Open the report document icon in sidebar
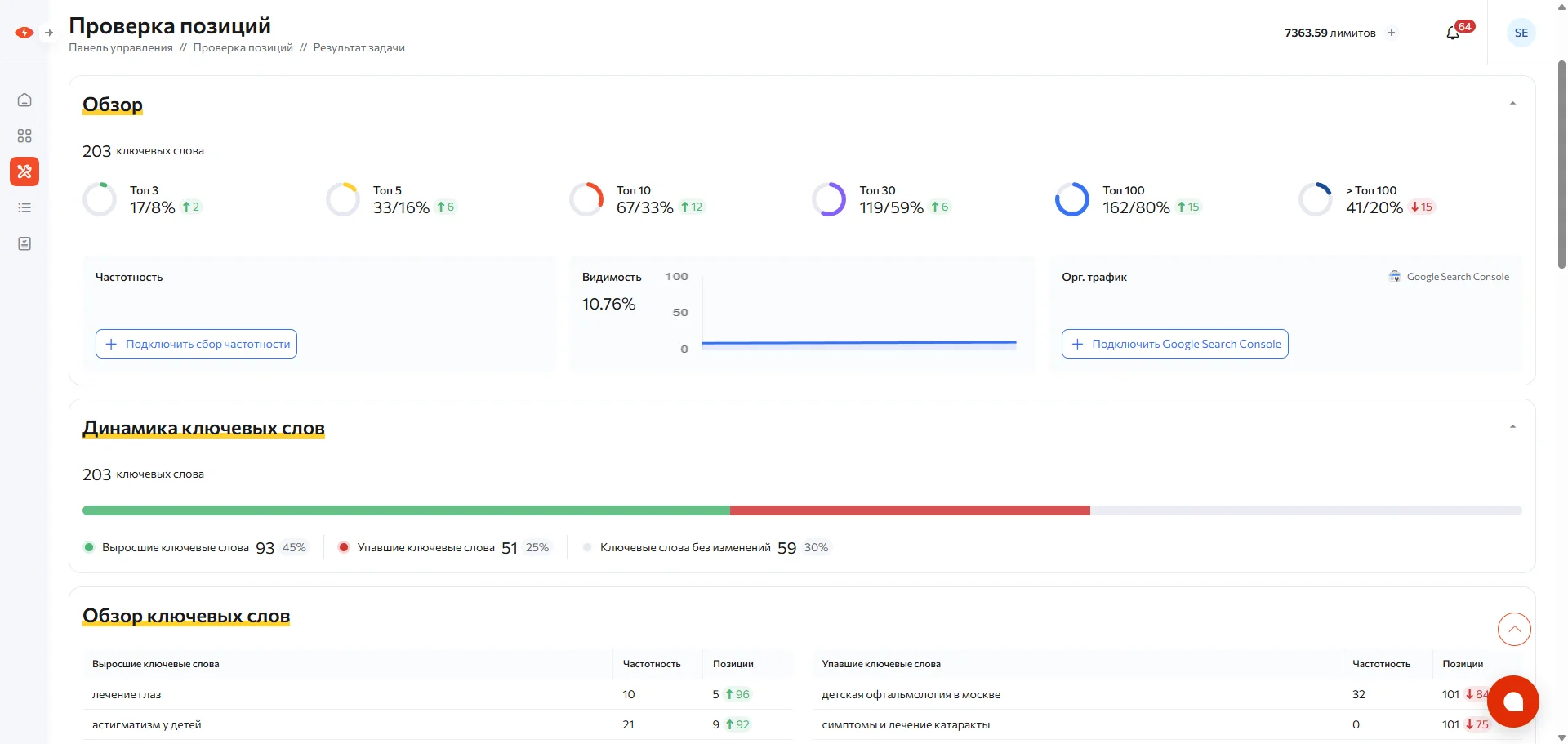This screenshot has height=744, width=1568. [x=24, y=243]
